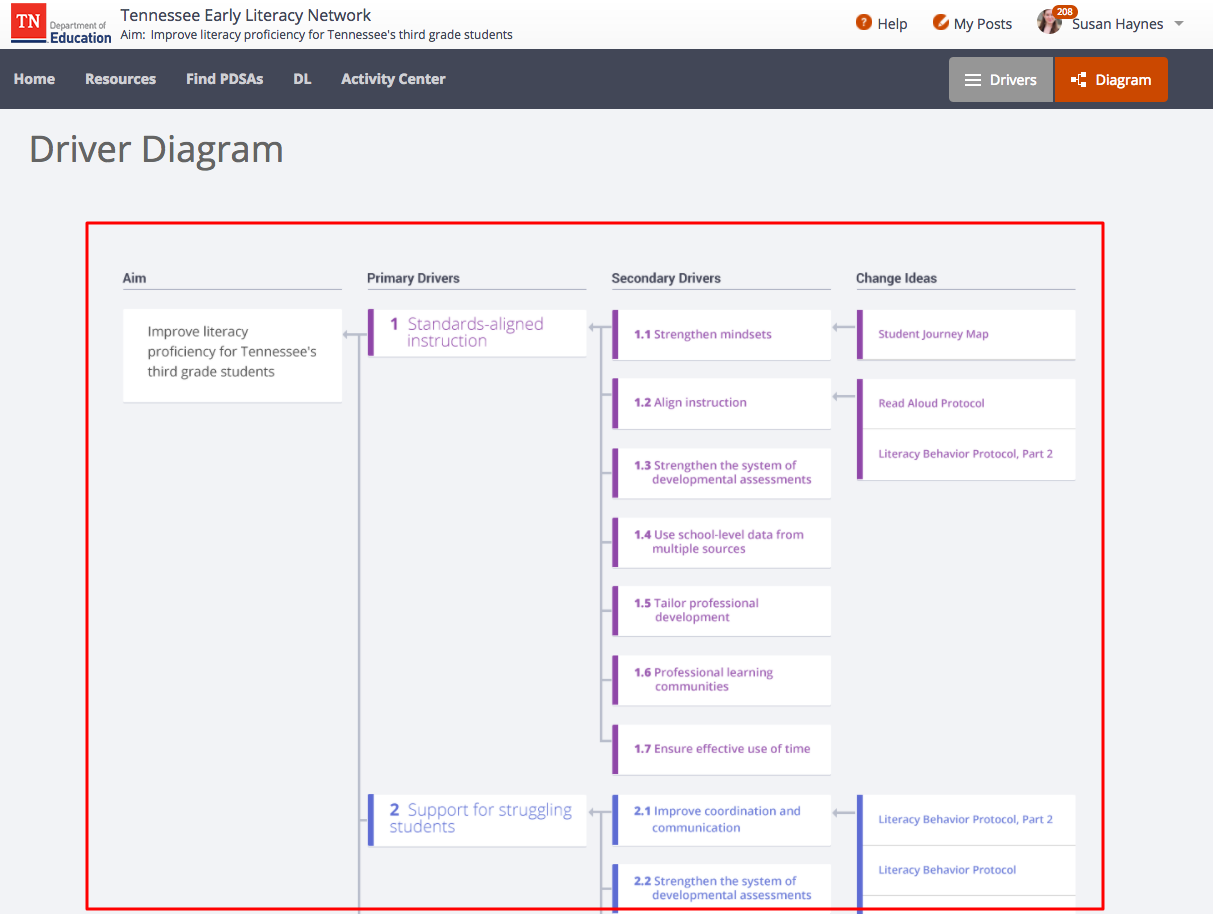Screen dimensions: 1213x914
Task: Open 1.6 Professional learning communities
Action: coord(721,680)
